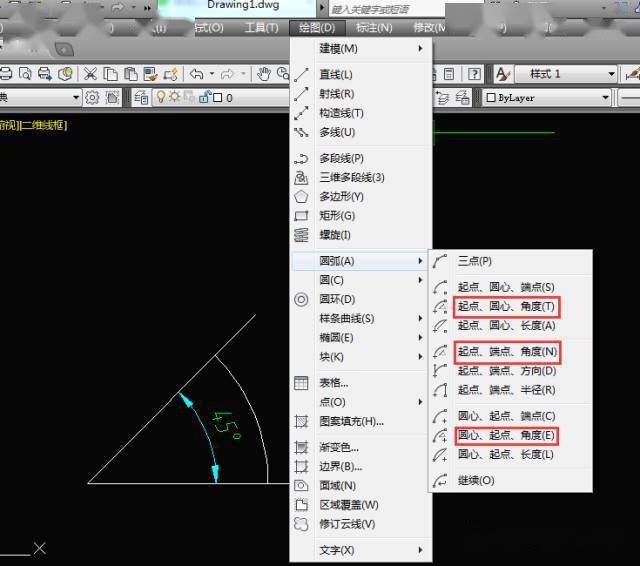Expand the 建模(M) submenu
The image size is (640, 566).
pyautogui.click(x=361, y=49)
